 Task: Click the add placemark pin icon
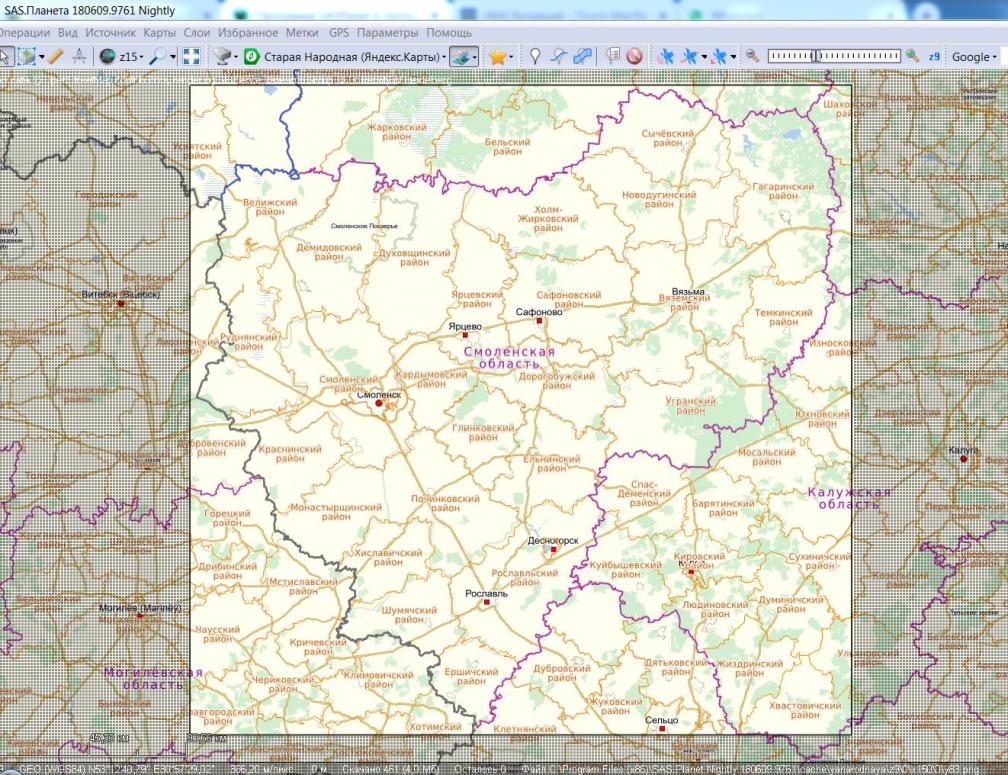click(x=535, y=57)
